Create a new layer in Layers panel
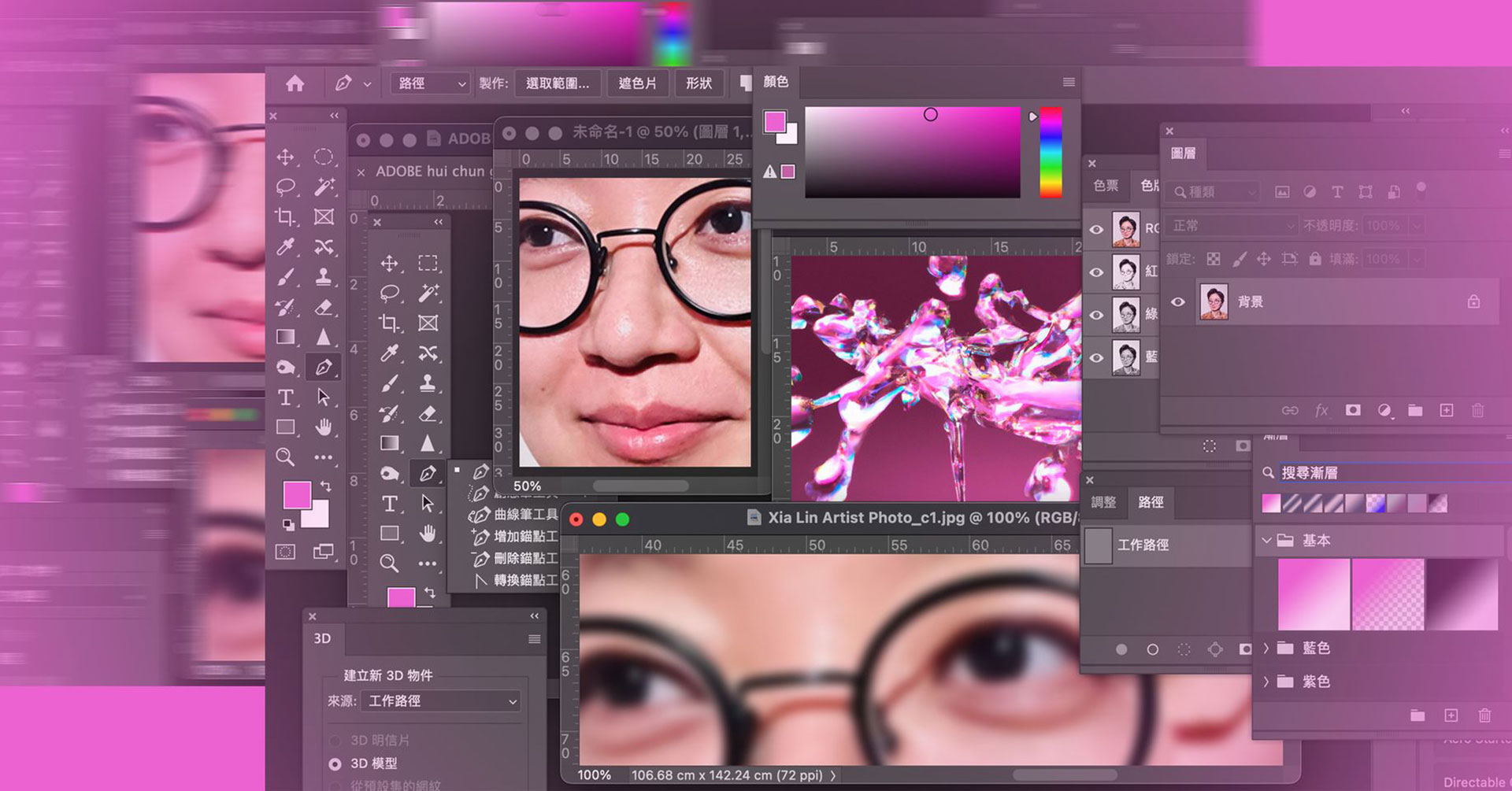Viewport: 1512px width, 791px height. coord(1447,410)
